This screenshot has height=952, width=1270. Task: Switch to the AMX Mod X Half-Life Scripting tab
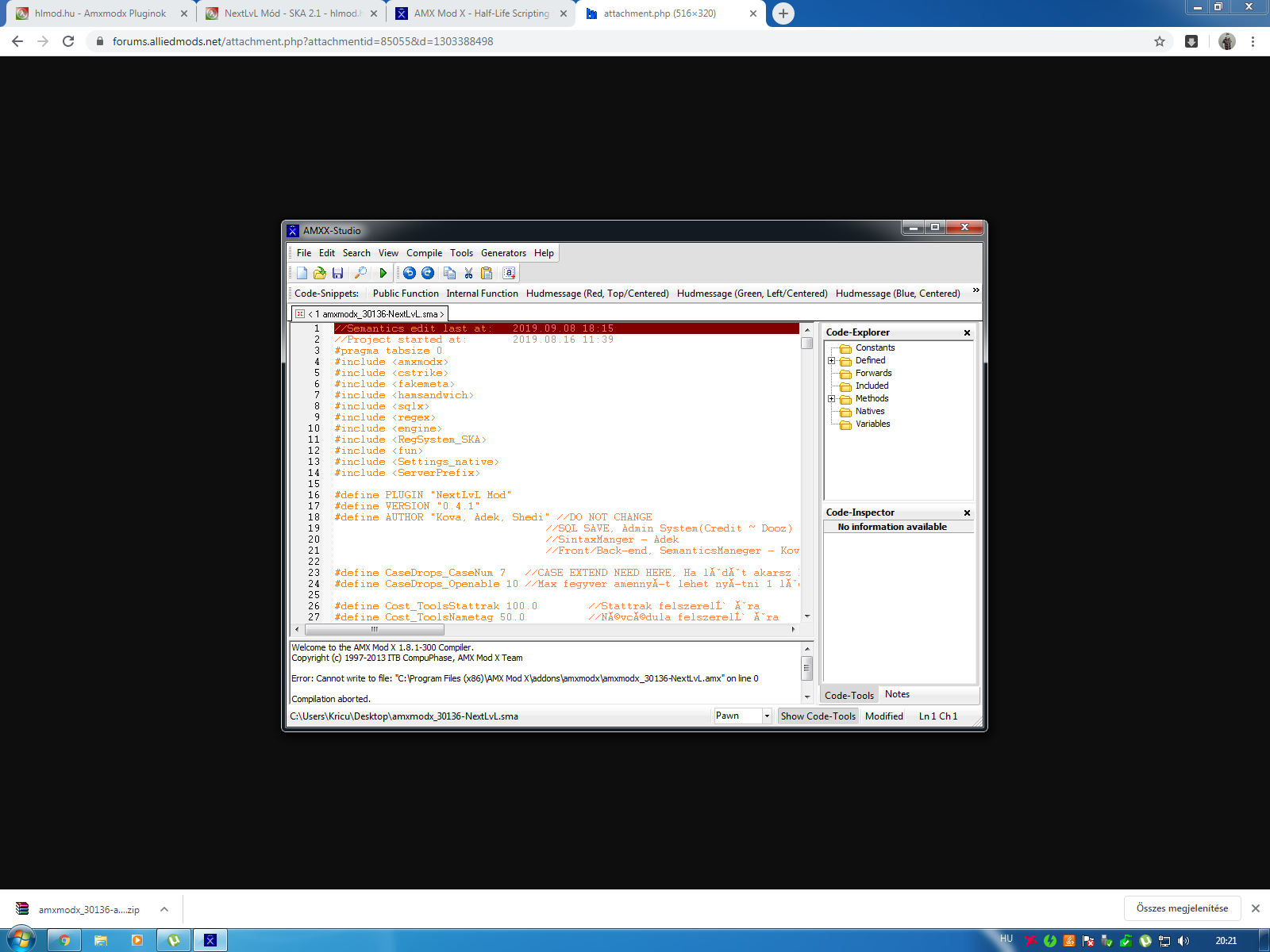481,13
